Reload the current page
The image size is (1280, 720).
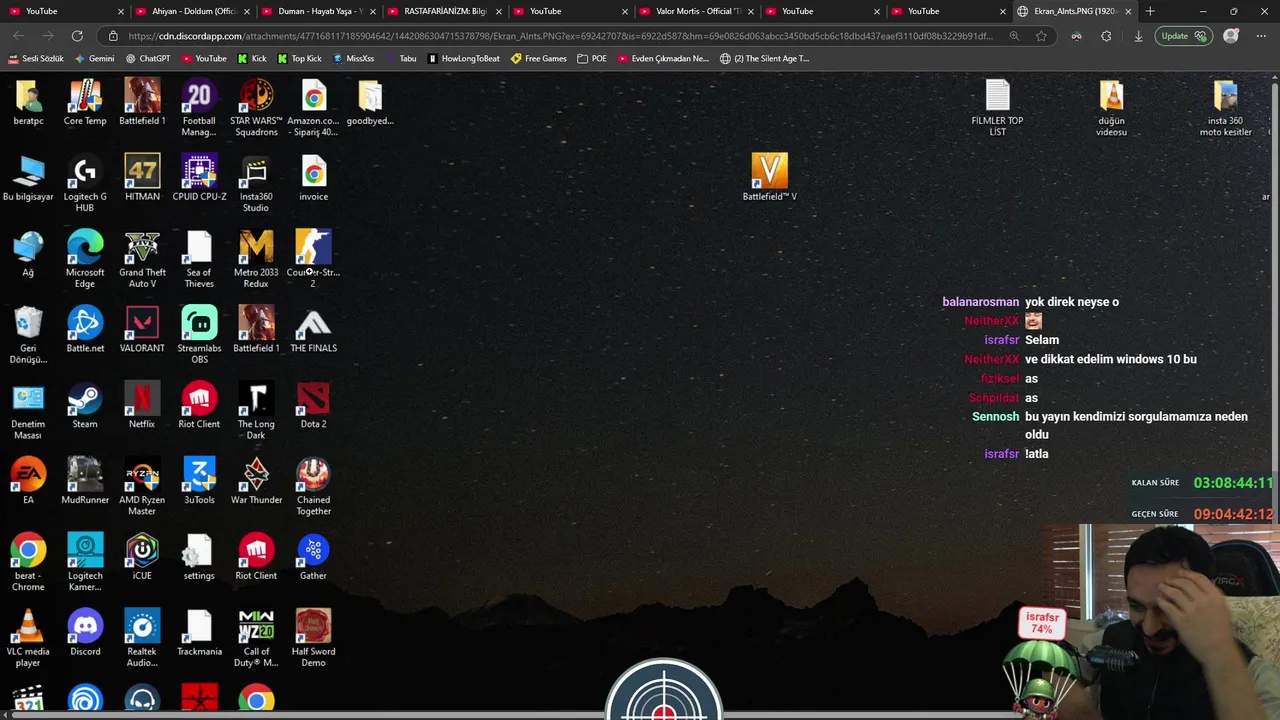pos(77,36)
